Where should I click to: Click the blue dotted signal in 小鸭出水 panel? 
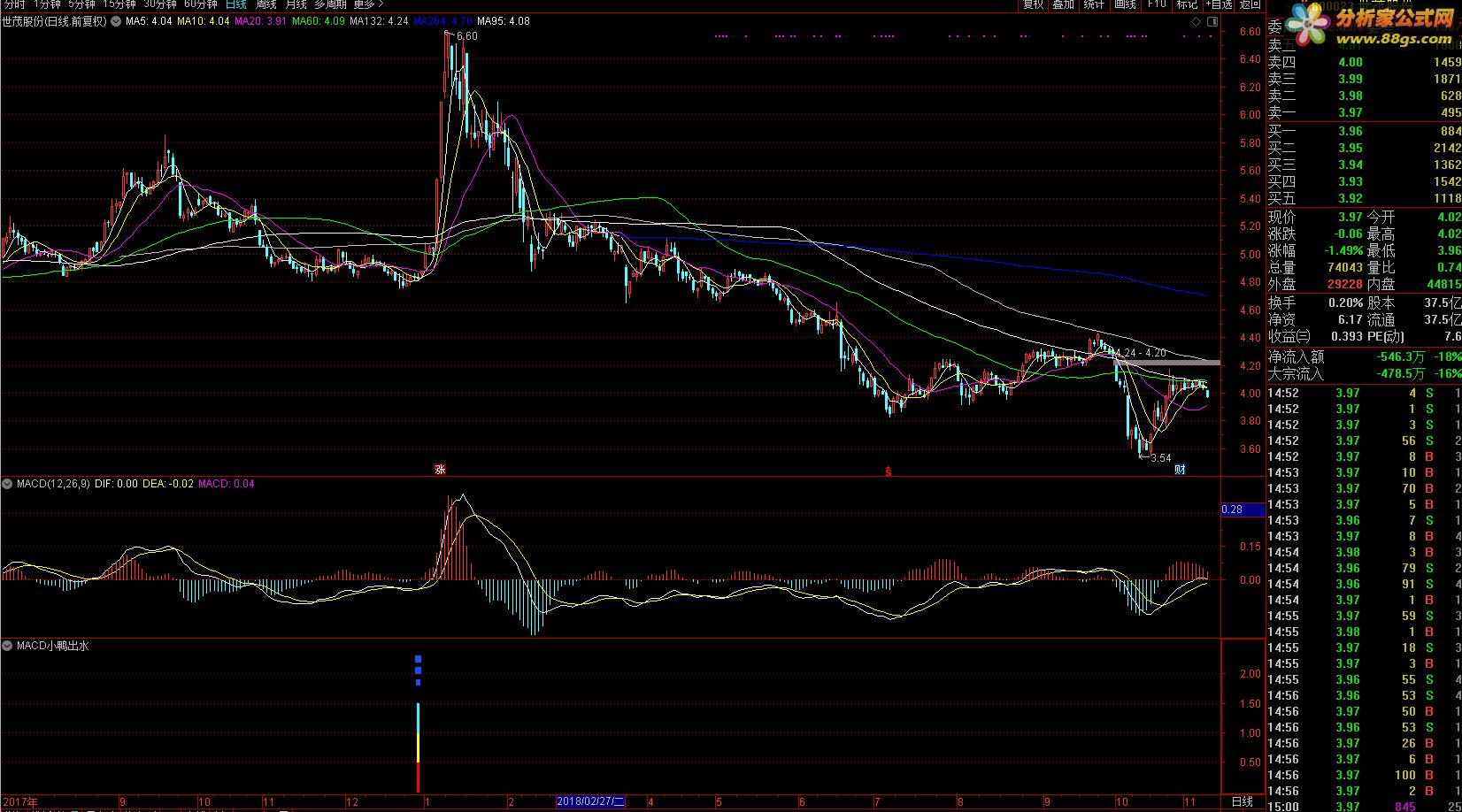(418, 670)
